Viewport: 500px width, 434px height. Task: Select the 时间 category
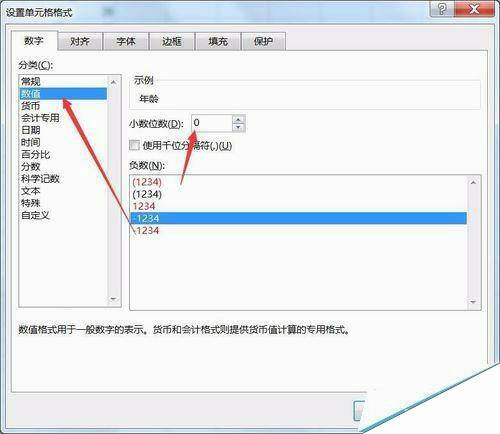63,142
